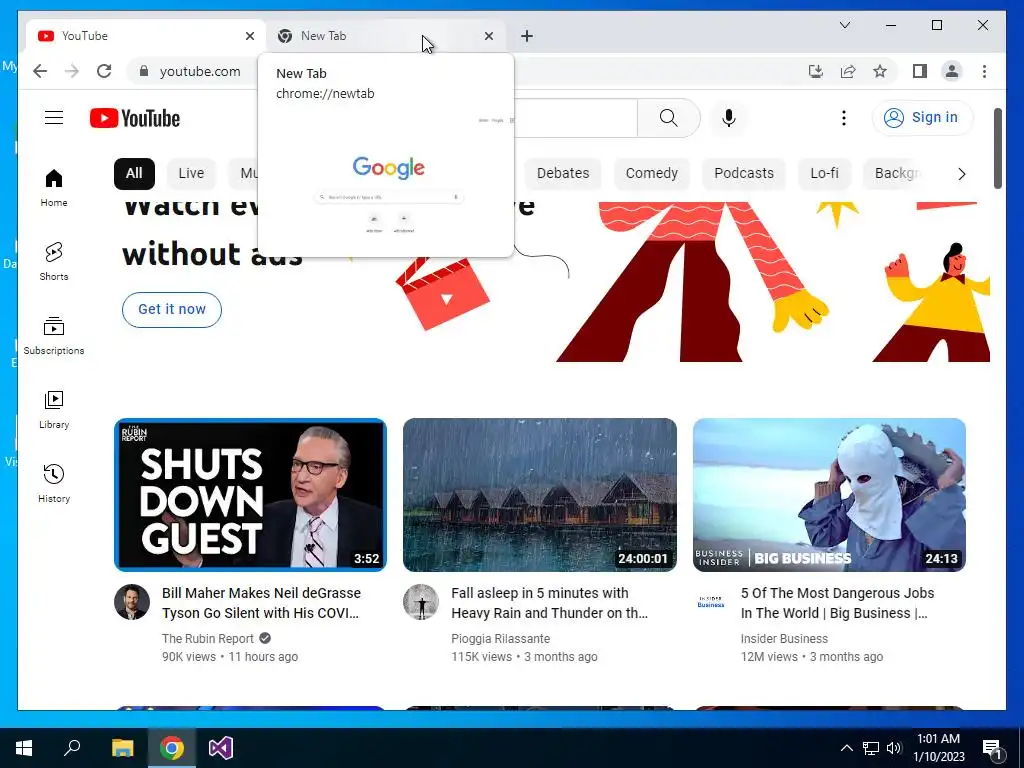Open volume control in system tray
Viewport: 1024px width, 768px height.
(894, 748)
